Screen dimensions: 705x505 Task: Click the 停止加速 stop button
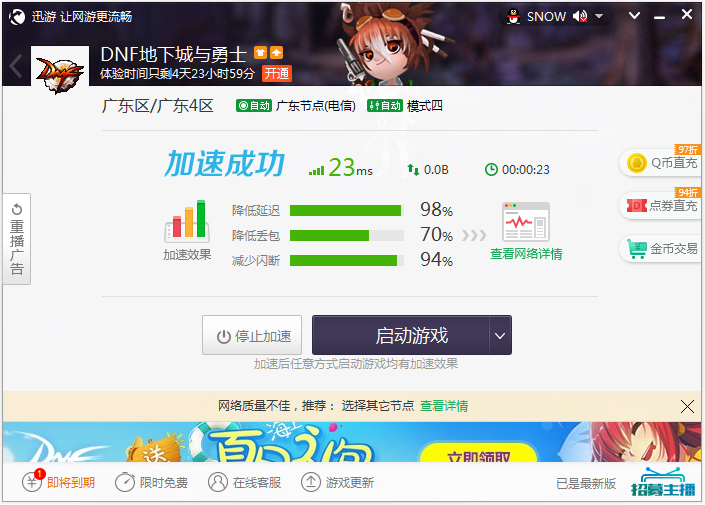[252, 335]
